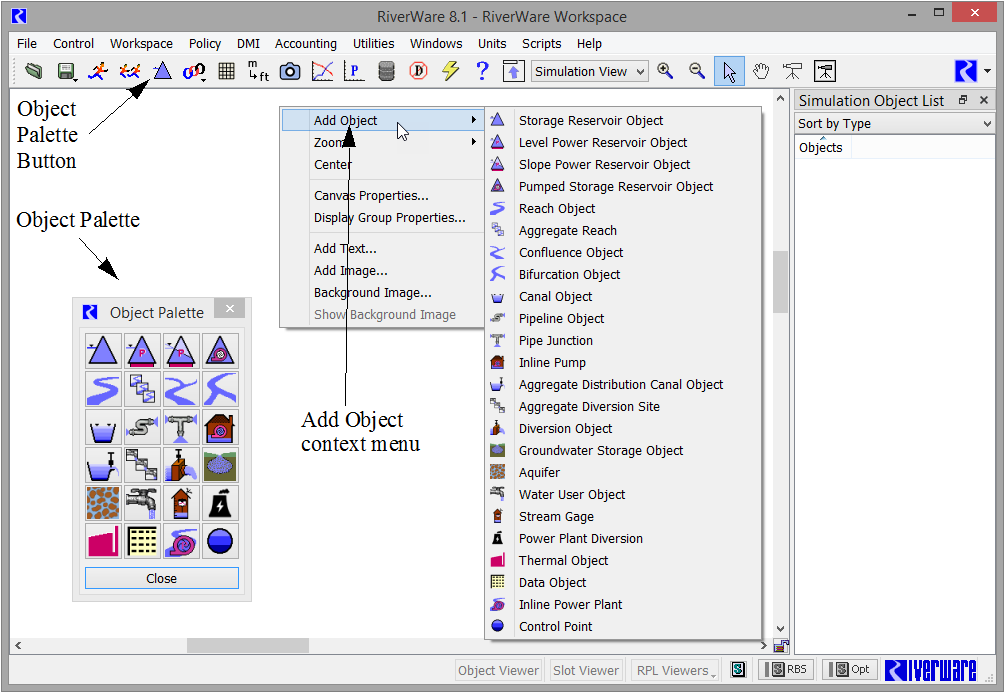
Task: Open the Sort by Type dropdown
Action: click(x=895, y=124)
